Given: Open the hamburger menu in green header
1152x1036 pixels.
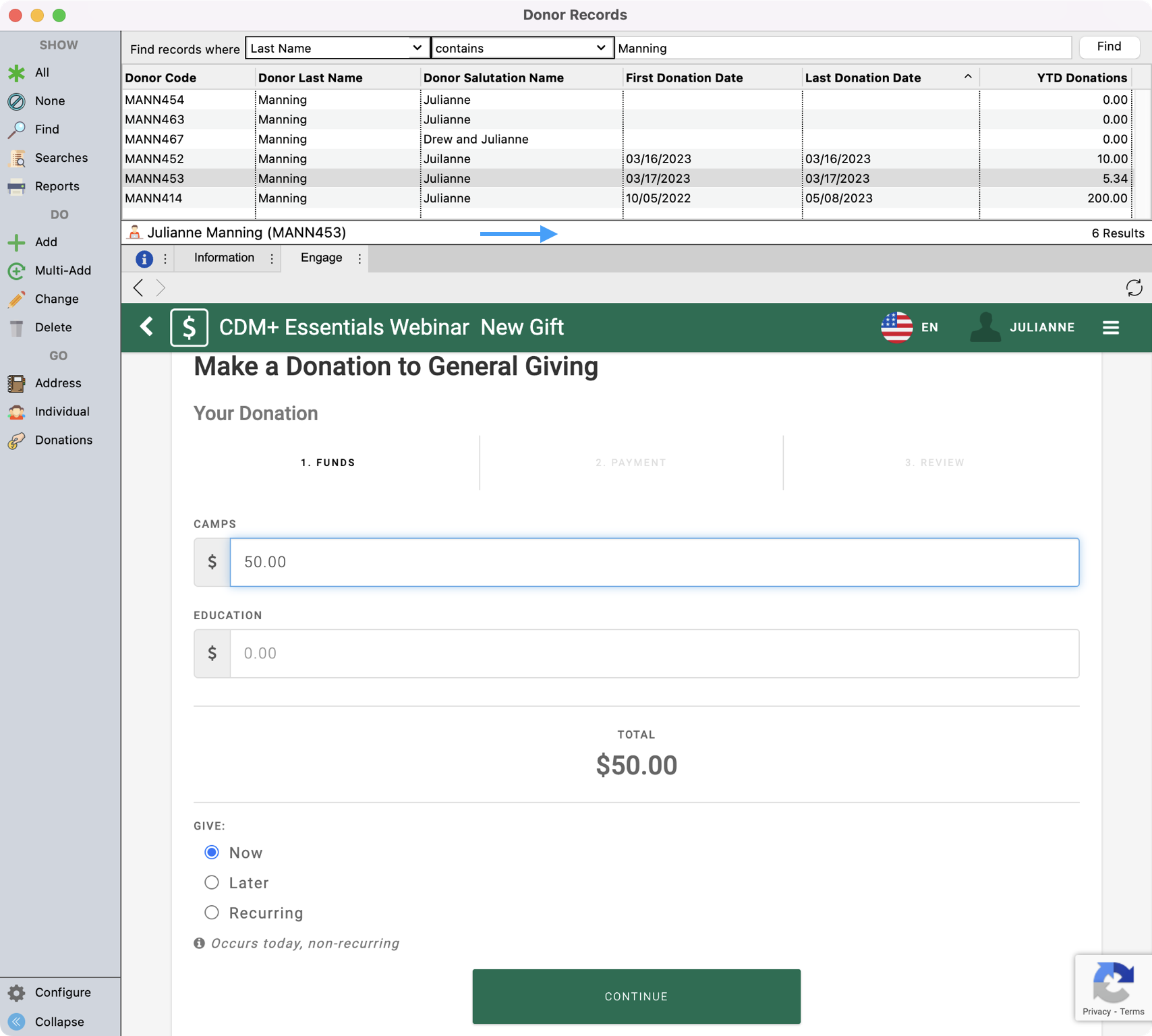Looking at the screenshot, I should click(x=1110, y=328).
